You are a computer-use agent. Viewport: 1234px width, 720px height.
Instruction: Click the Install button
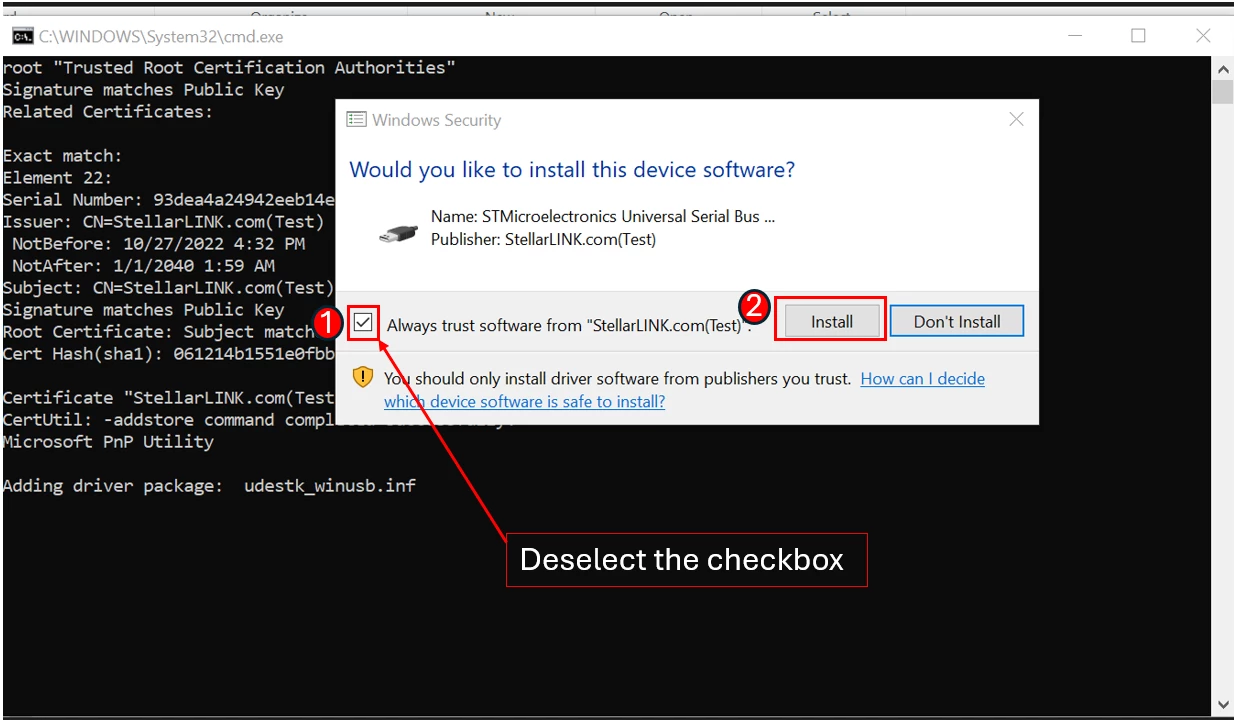[x=832, y=321]
